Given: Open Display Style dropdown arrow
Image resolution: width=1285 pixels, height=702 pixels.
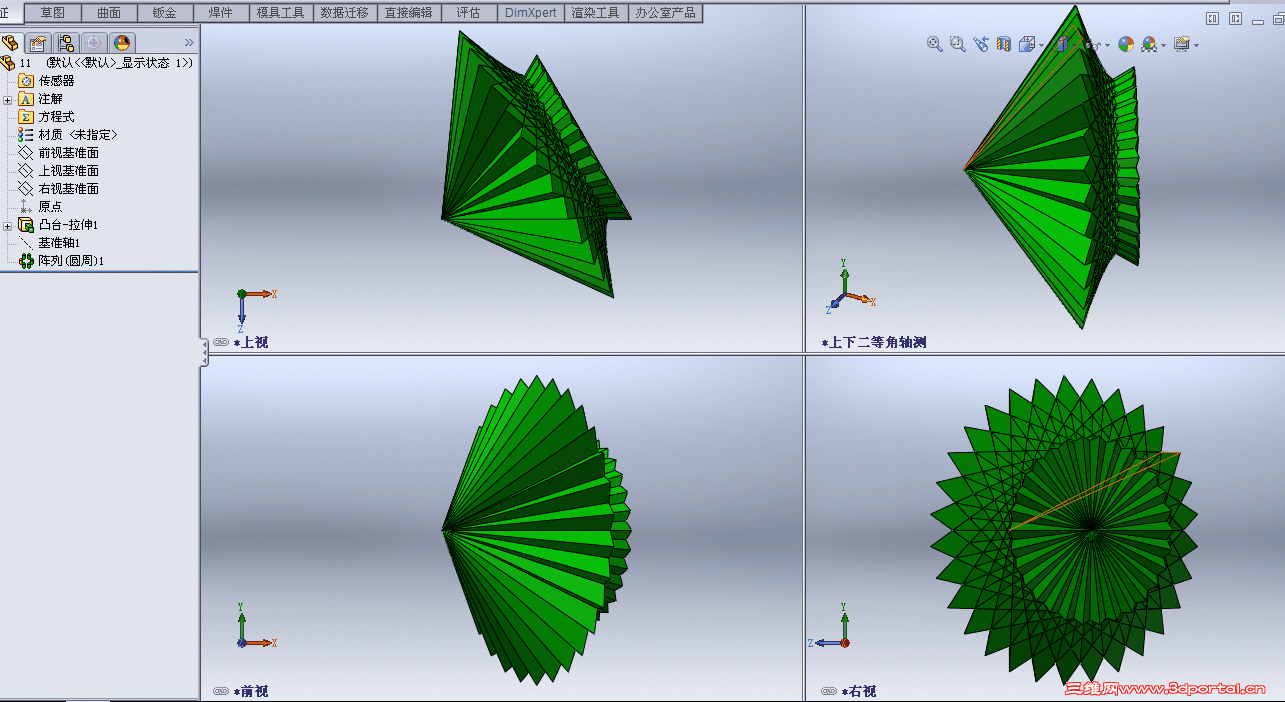Looking at the screenshot, I should pos(1075,45).
